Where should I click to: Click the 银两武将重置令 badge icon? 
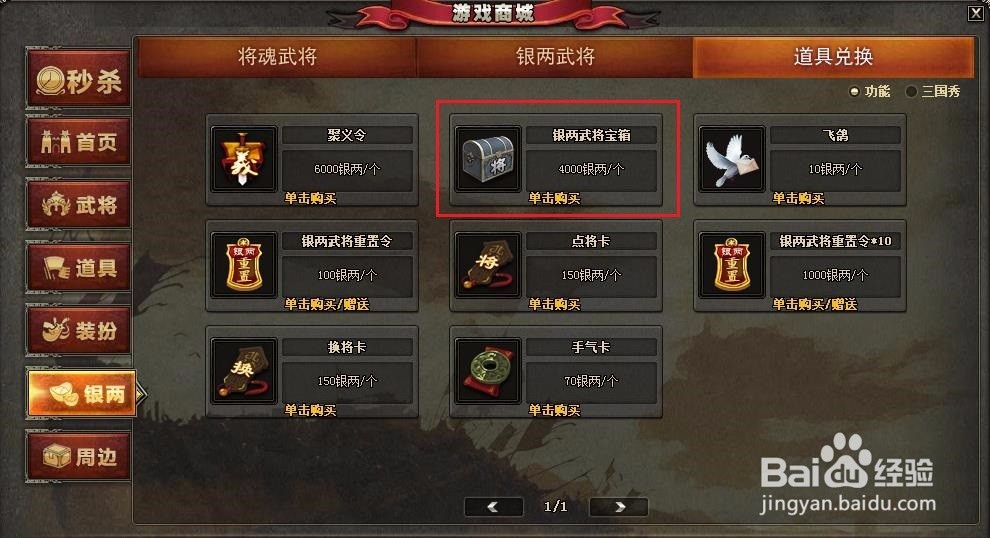[x=244, y=265]
